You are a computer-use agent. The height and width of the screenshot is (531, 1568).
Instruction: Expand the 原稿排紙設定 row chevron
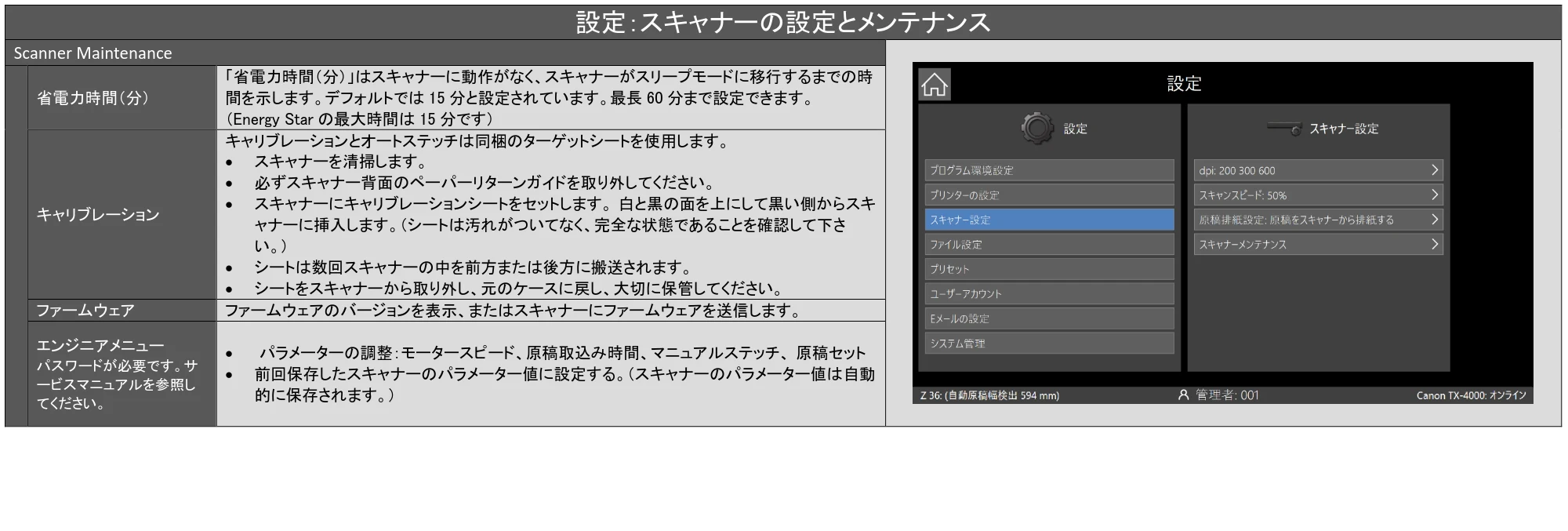click(1434, 220)
